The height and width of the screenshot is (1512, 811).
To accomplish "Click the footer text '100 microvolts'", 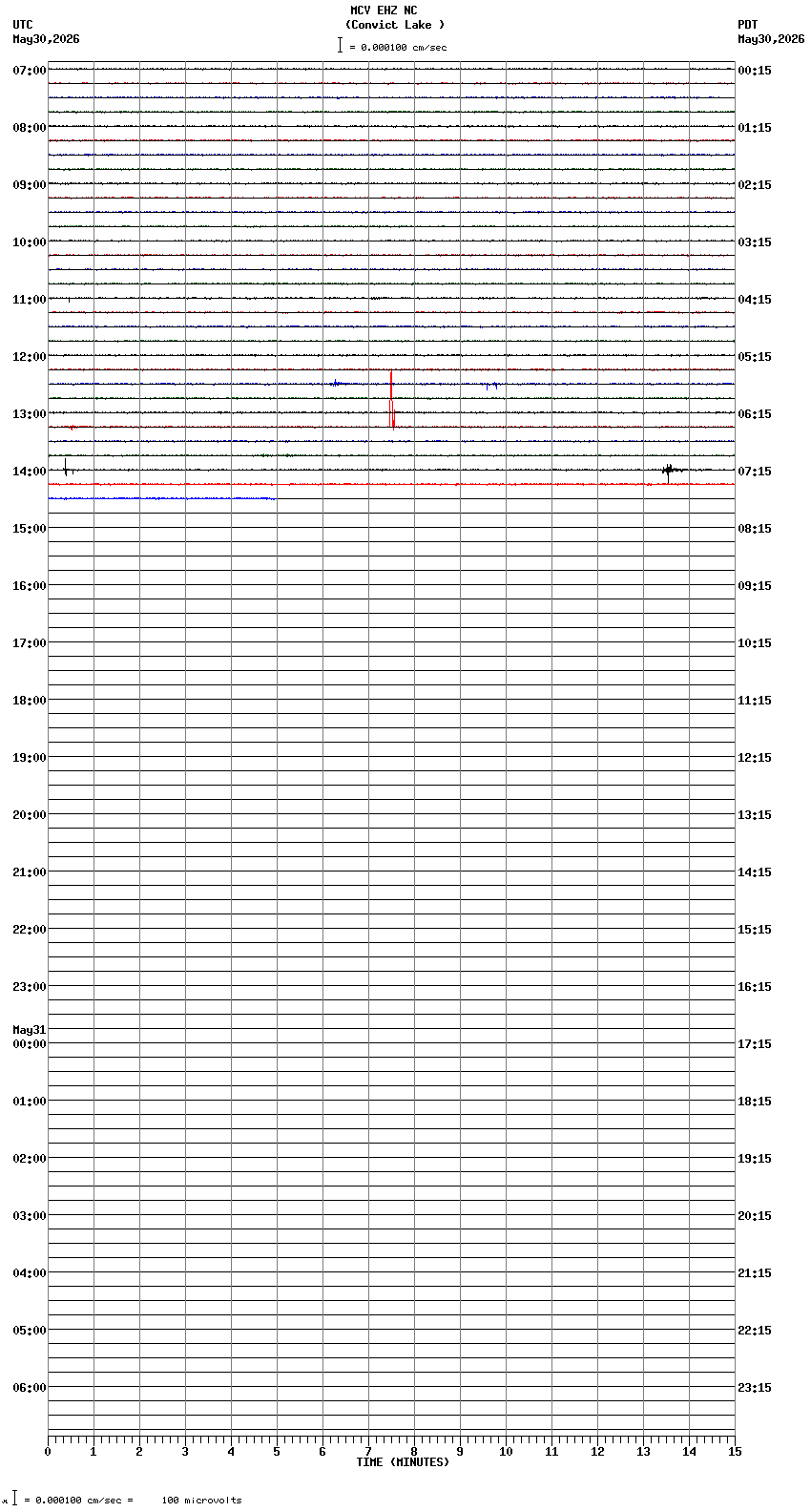I will pyautogui.click(x=201, y=1501).
